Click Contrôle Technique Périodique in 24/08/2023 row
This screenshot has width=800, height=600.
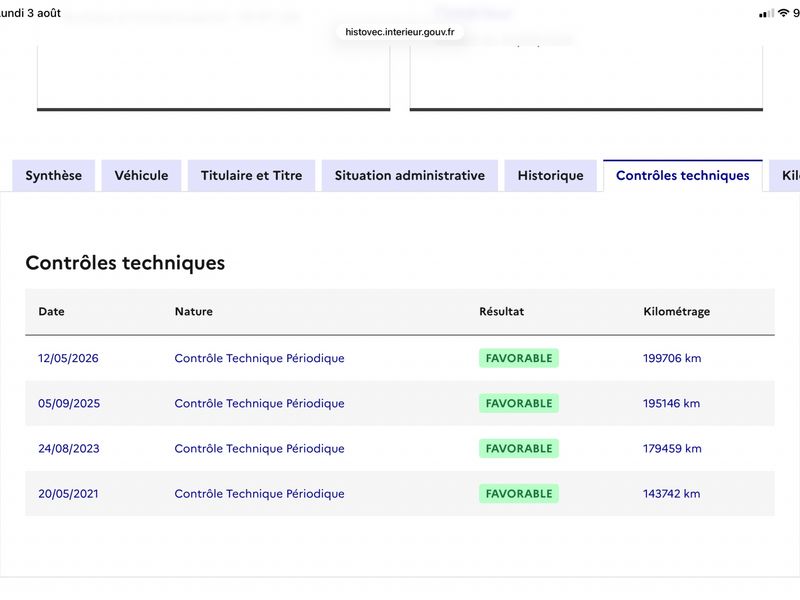(259, 448)
